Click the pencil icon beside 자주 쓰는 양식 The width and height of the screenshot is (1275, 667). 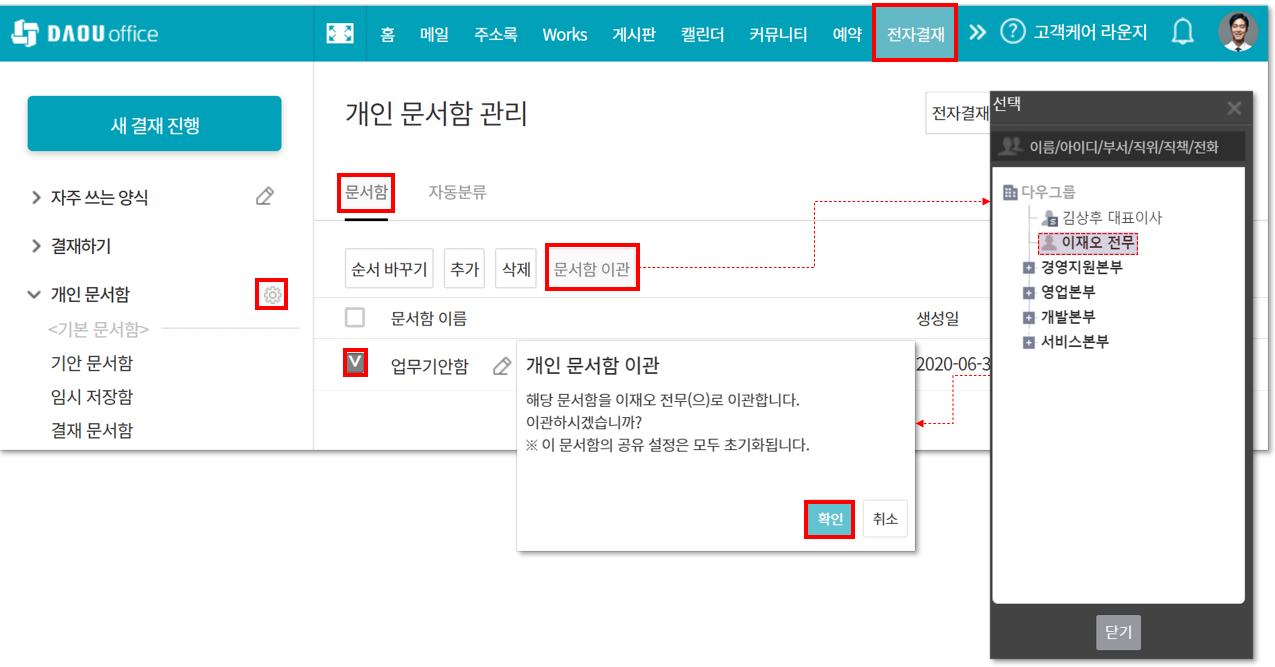click(265, 197)
